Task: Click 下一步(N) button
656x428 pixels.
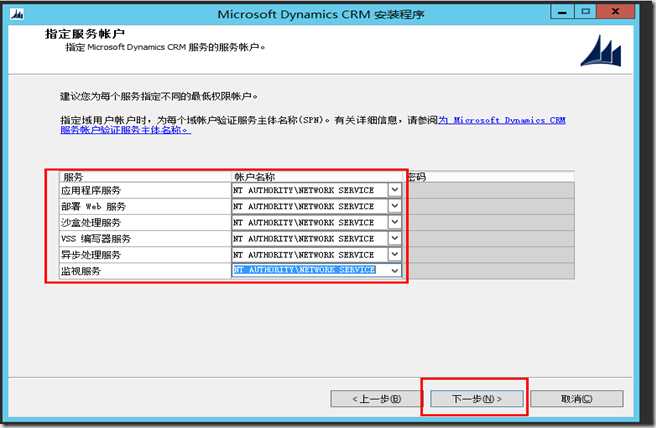Action: (477, 399)
